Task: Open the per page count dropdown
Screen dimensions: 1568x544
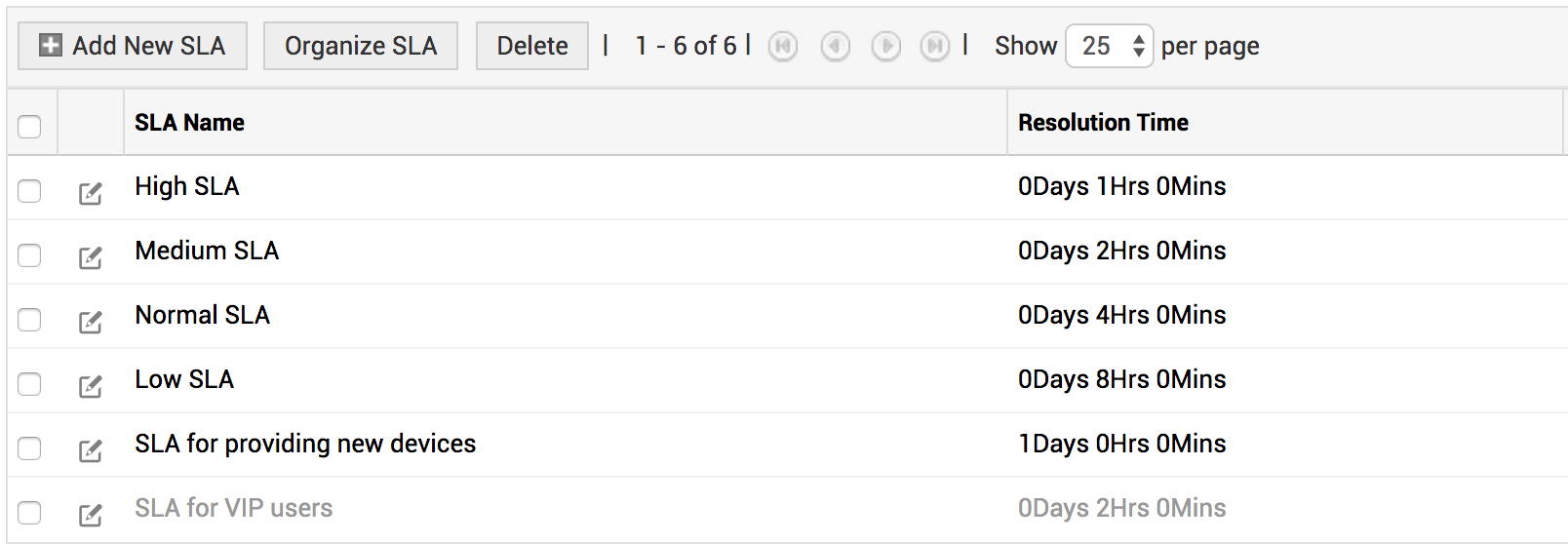Action: coord(1110,46)
